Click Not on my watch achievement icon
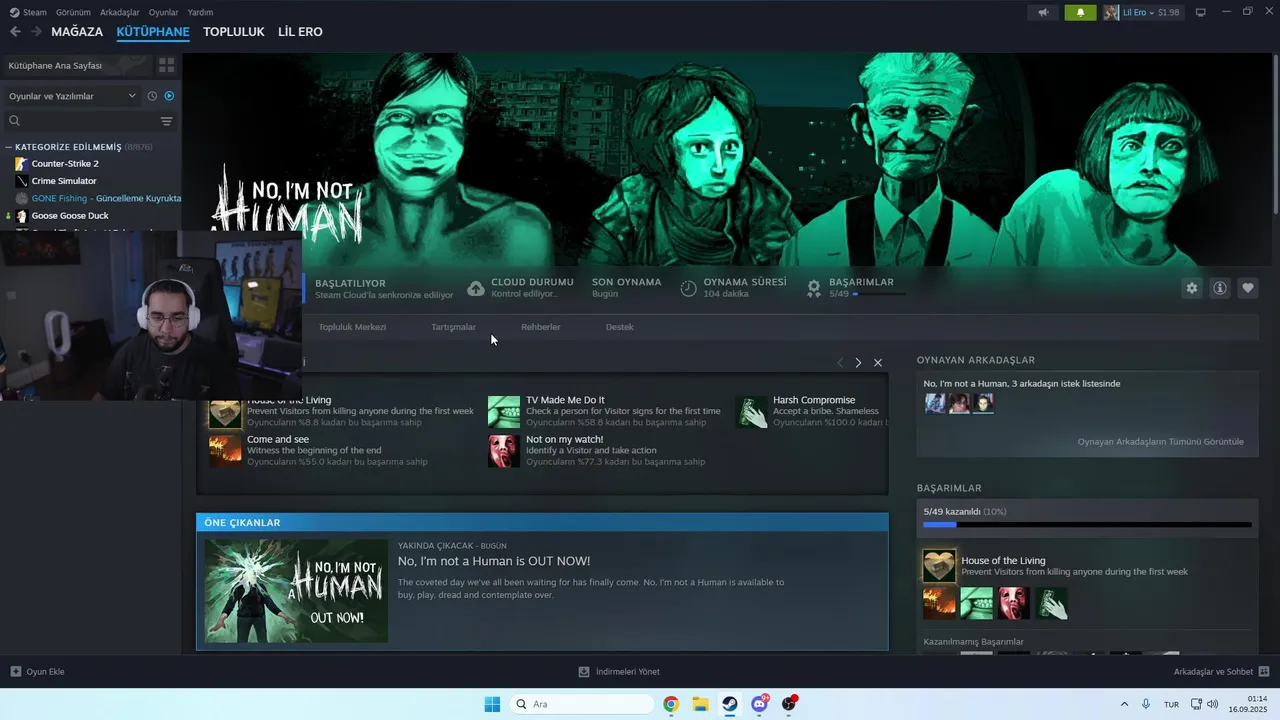 [504, 450]
